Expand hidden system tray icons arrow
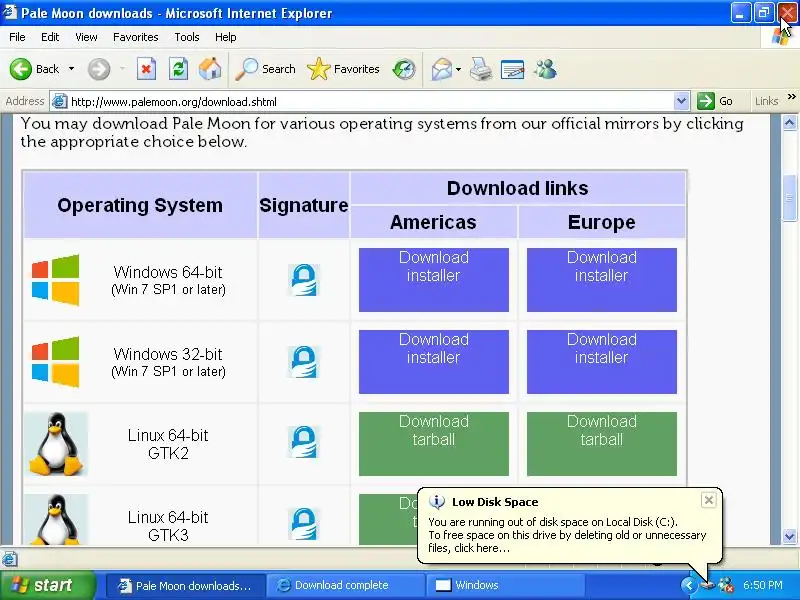800x600 pixels. 689,585
